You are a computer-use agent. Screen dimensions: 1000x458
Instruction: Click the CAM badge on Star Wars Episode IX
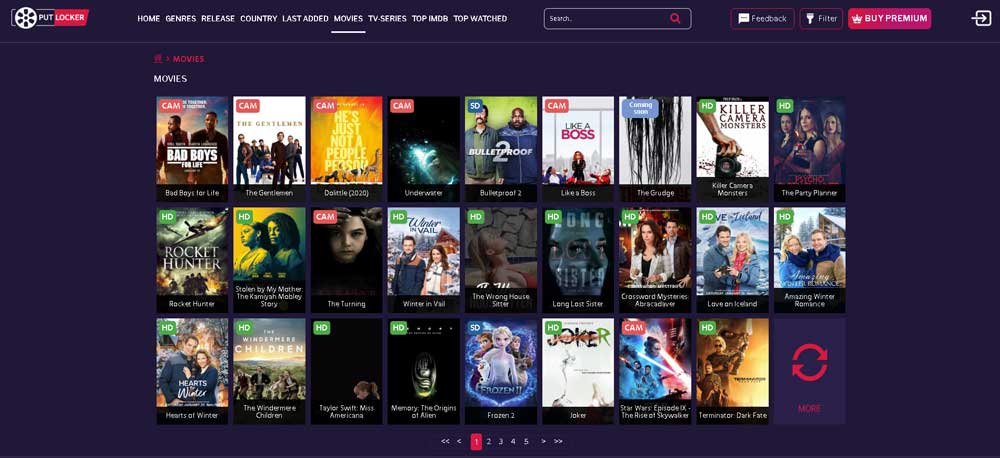coord(633,328)
